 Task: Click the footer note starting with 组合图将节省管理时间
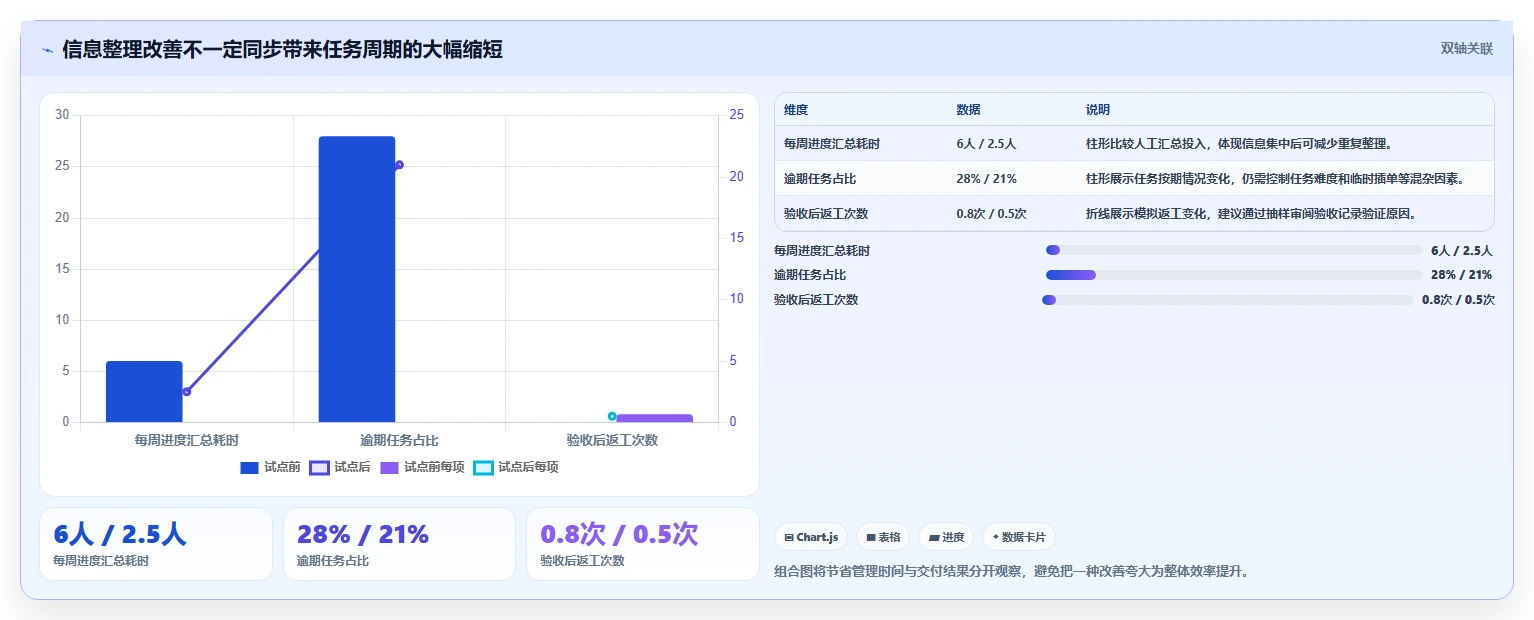click(1011, 572)
